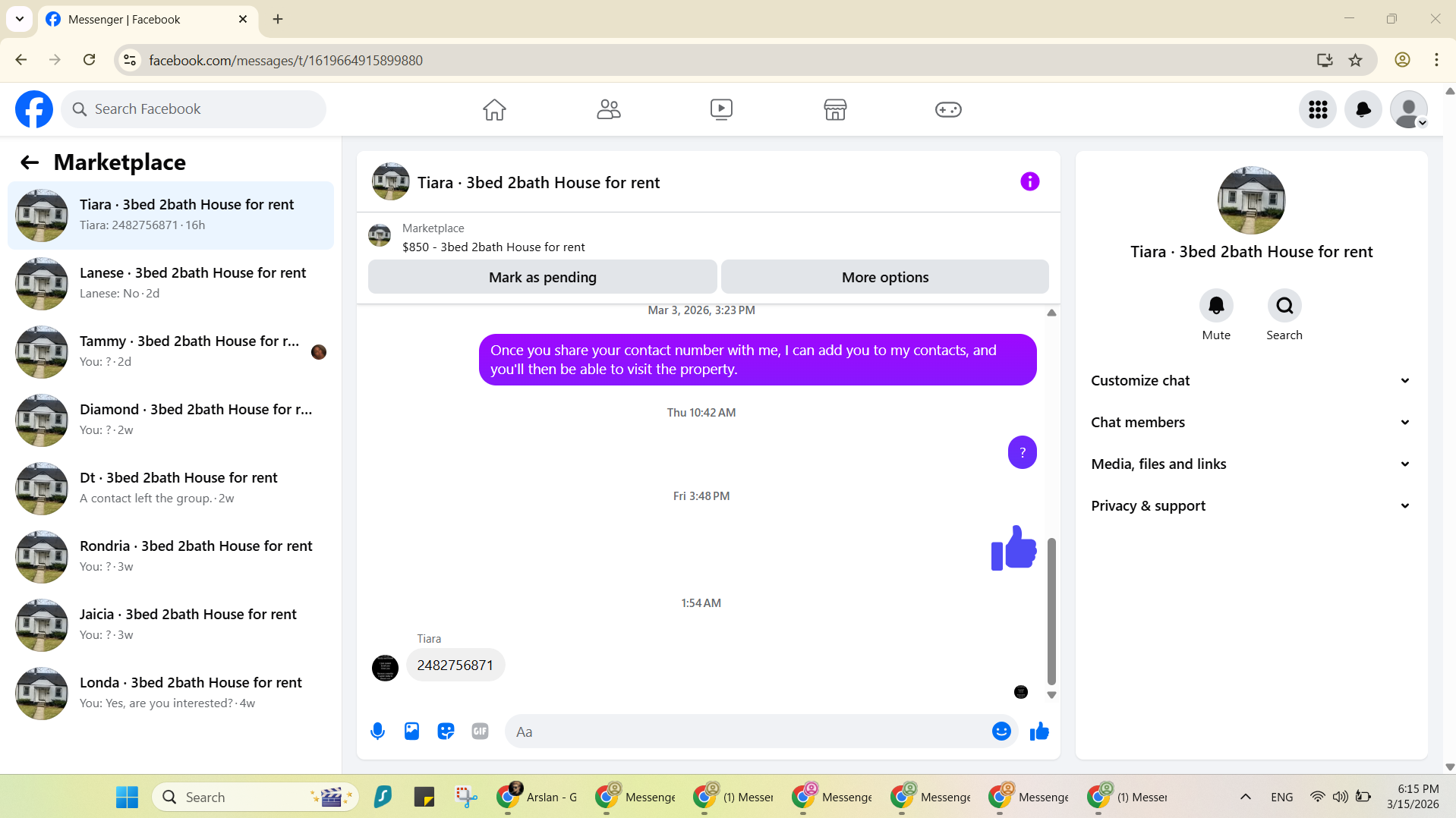Open the Gaming controller icon

pos(948,109)
